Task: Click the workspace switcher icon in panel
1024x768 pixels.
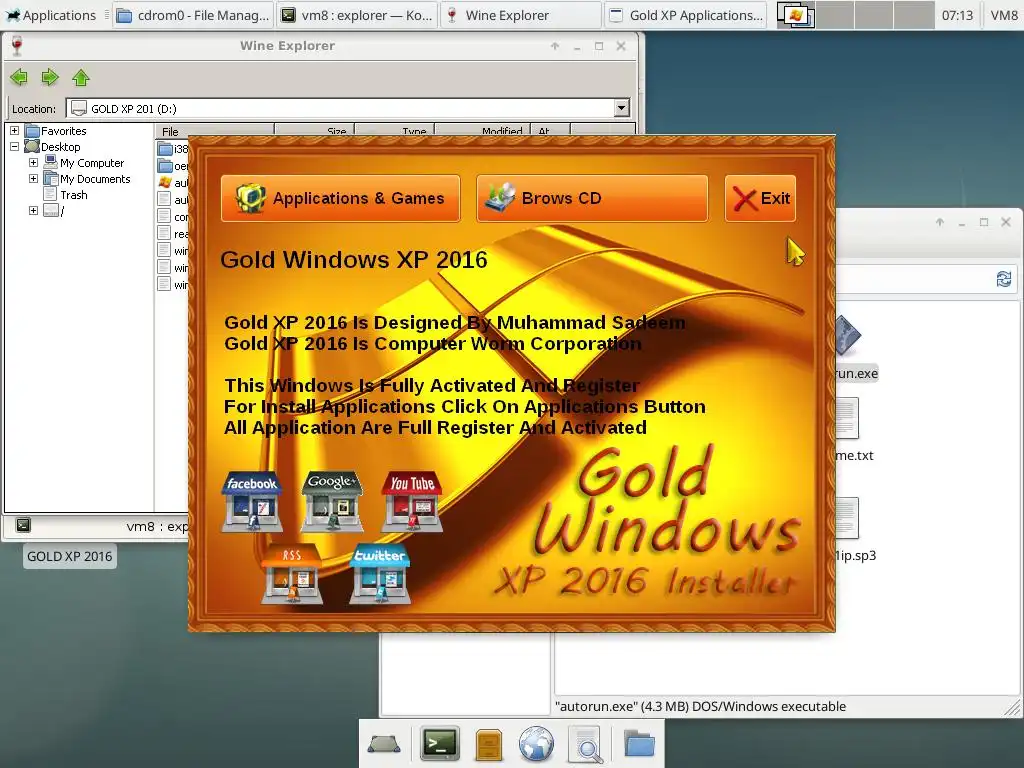Action: click(796, 15)
